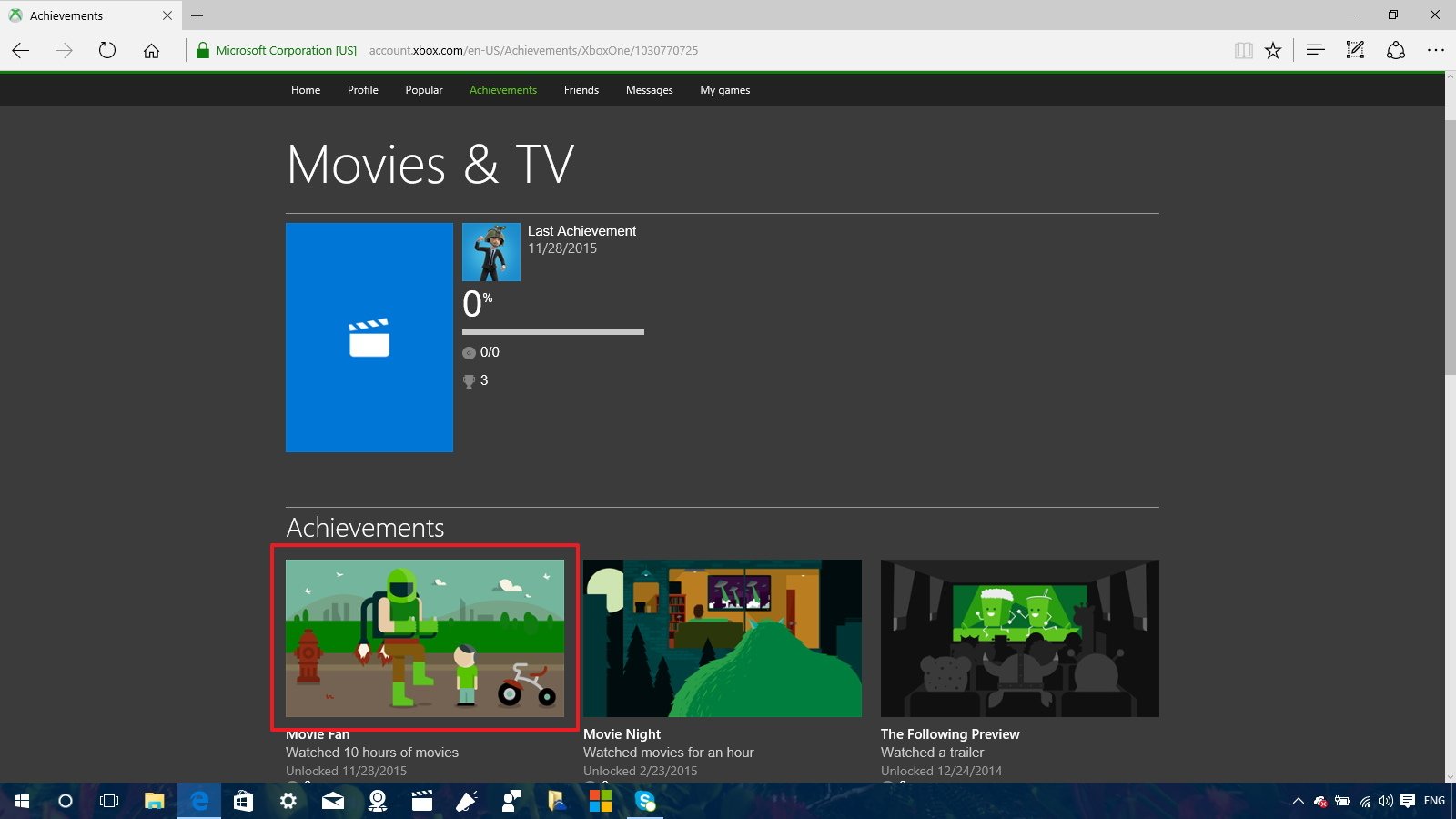Open the Wi-Fi network tray icon
The image size is (1456, 819).
tap(1365, 801)
